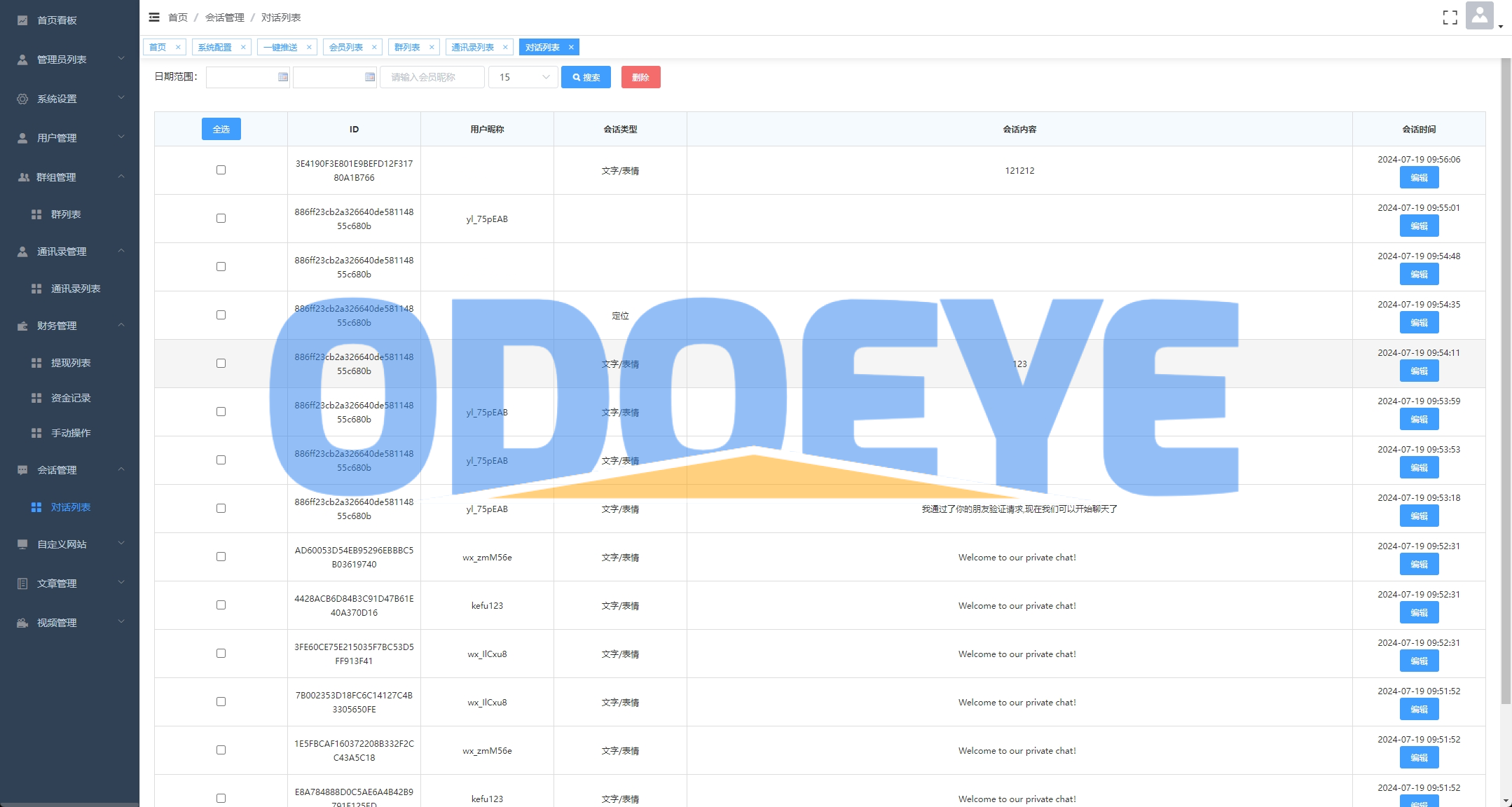Screen dimensions: 1512x807
Task: Click 编辑 for the 09:54:11 row
Action: click(1419, 371)
